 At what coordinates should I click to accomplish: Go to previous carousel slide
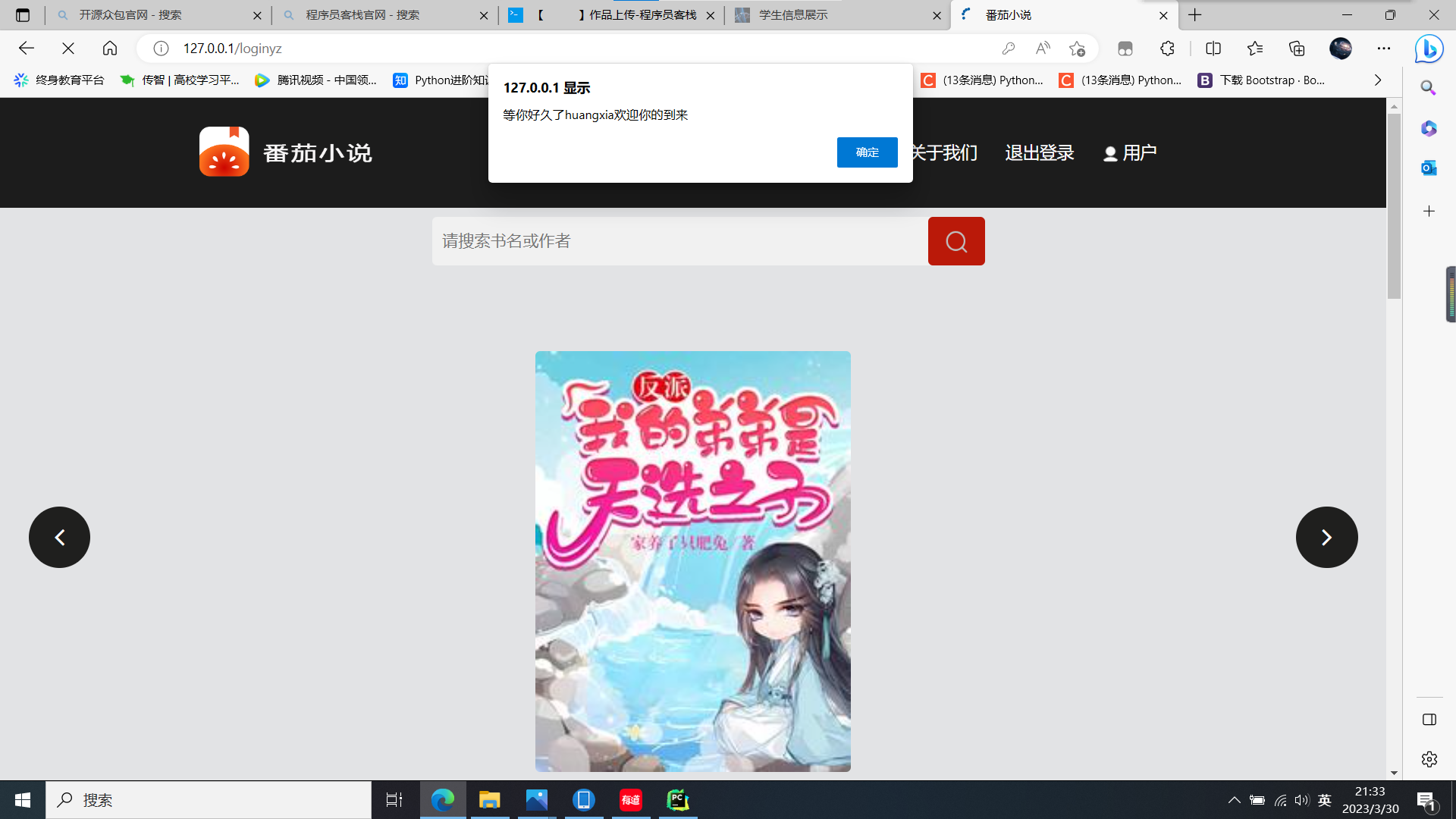[59, 537]
